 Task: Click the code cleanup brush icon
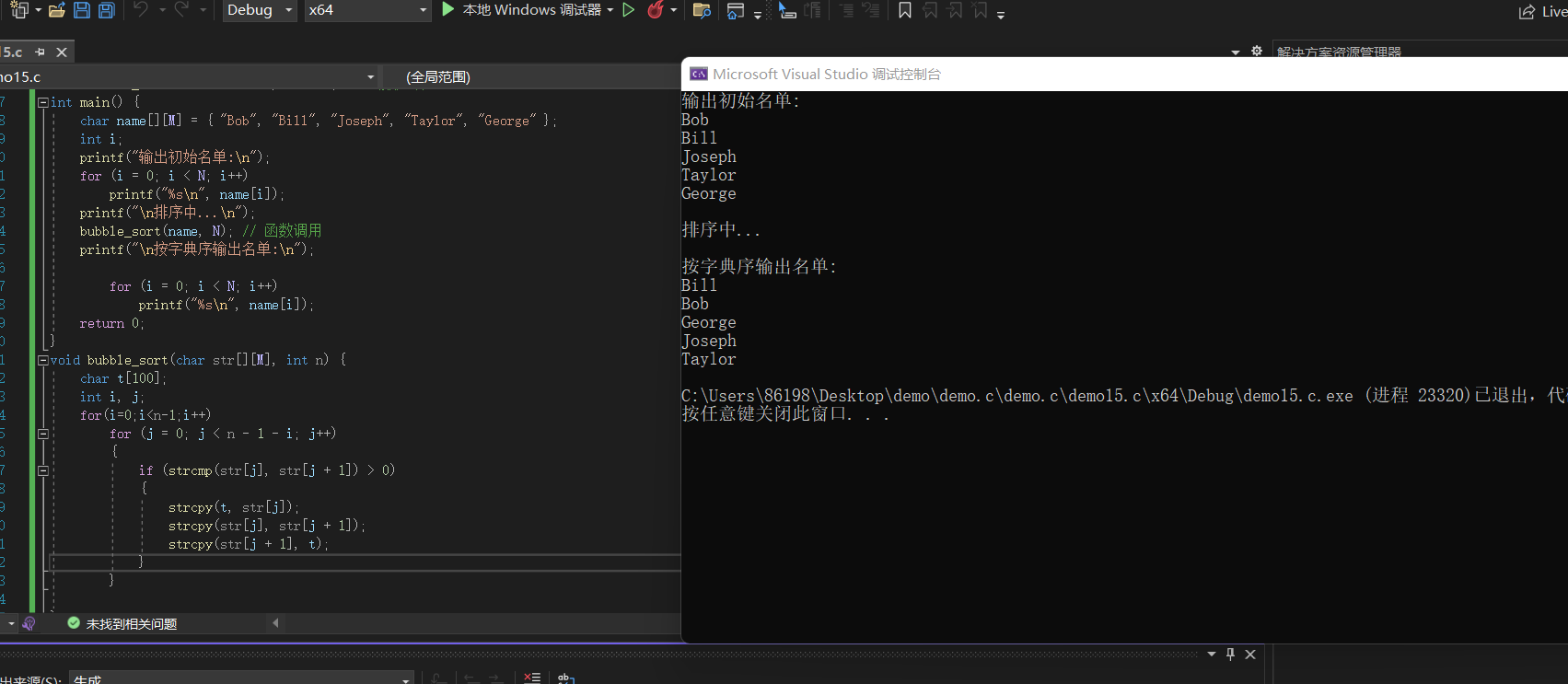tap(29, 624)
